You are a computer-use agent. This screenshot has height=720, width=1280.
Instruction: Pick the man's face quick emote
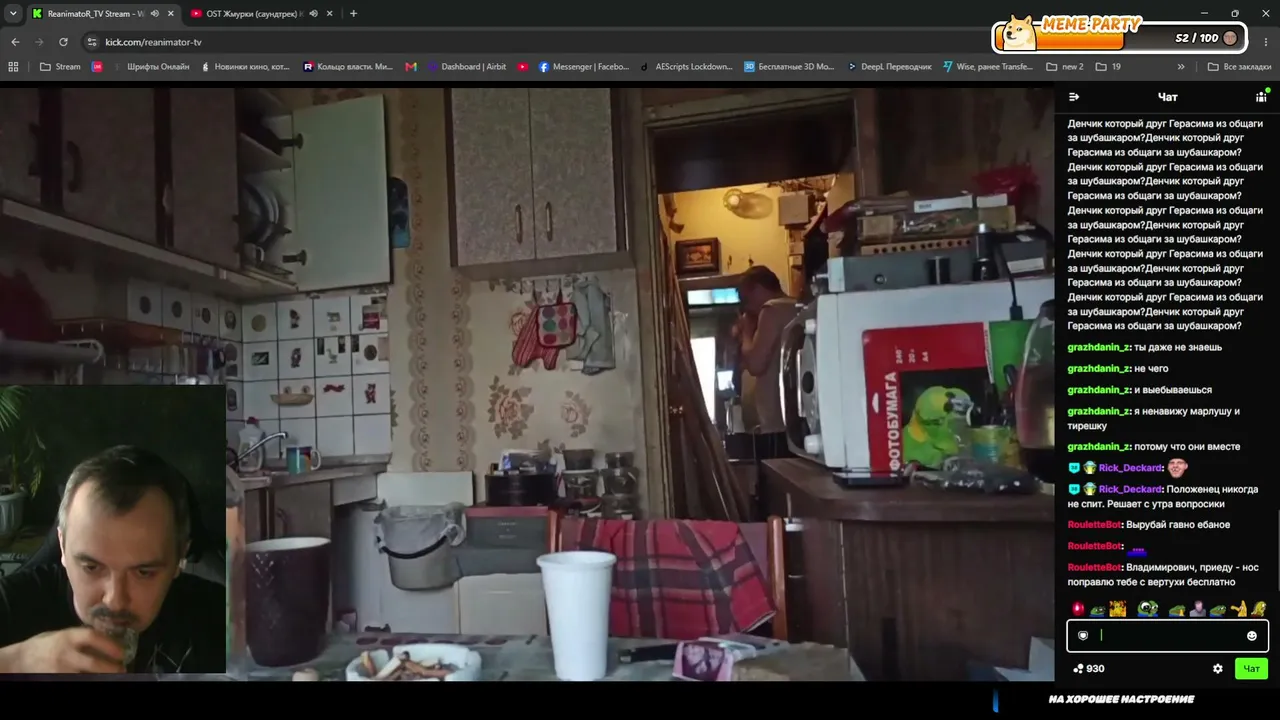click(x=1197, y=608)
